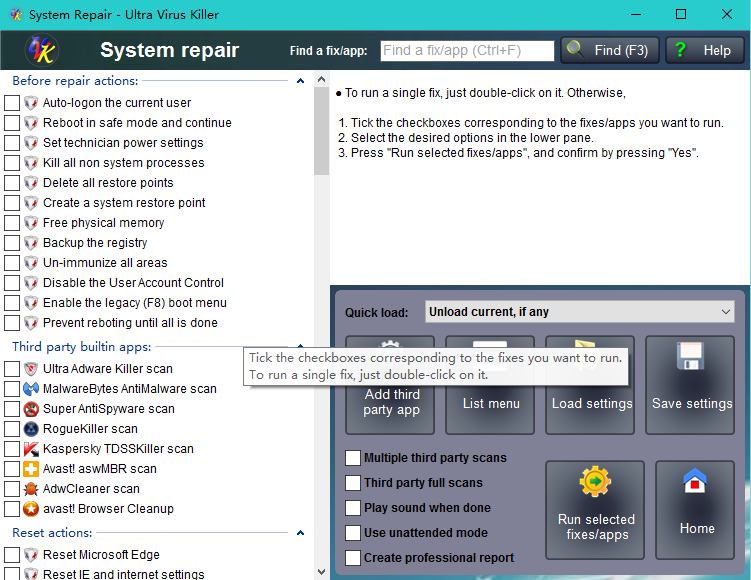Tick the Create a system restore point checkbox
This screenshot has width=751, height=580.
click(12, 203)
